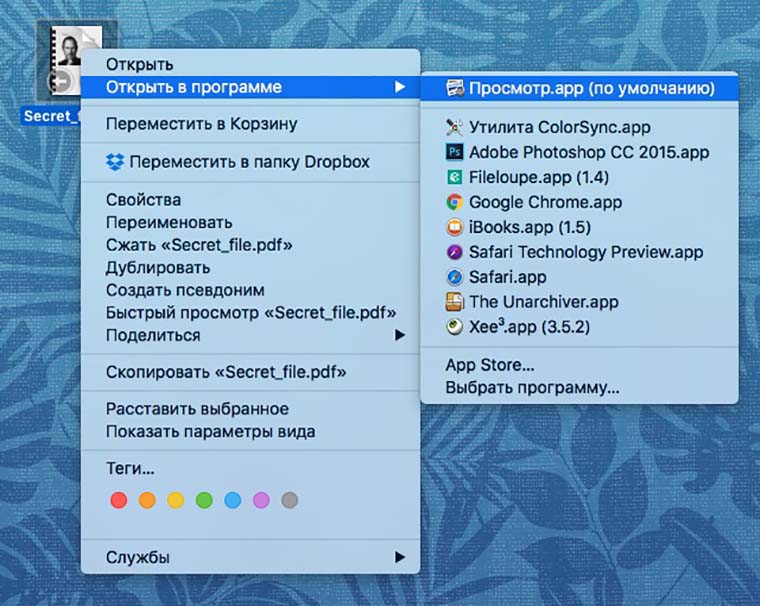Open with Adobe Photoshop CC 2015.app
Image resolution: width=760 pixels, height=606 pixels.
click(x=579, y=152)
